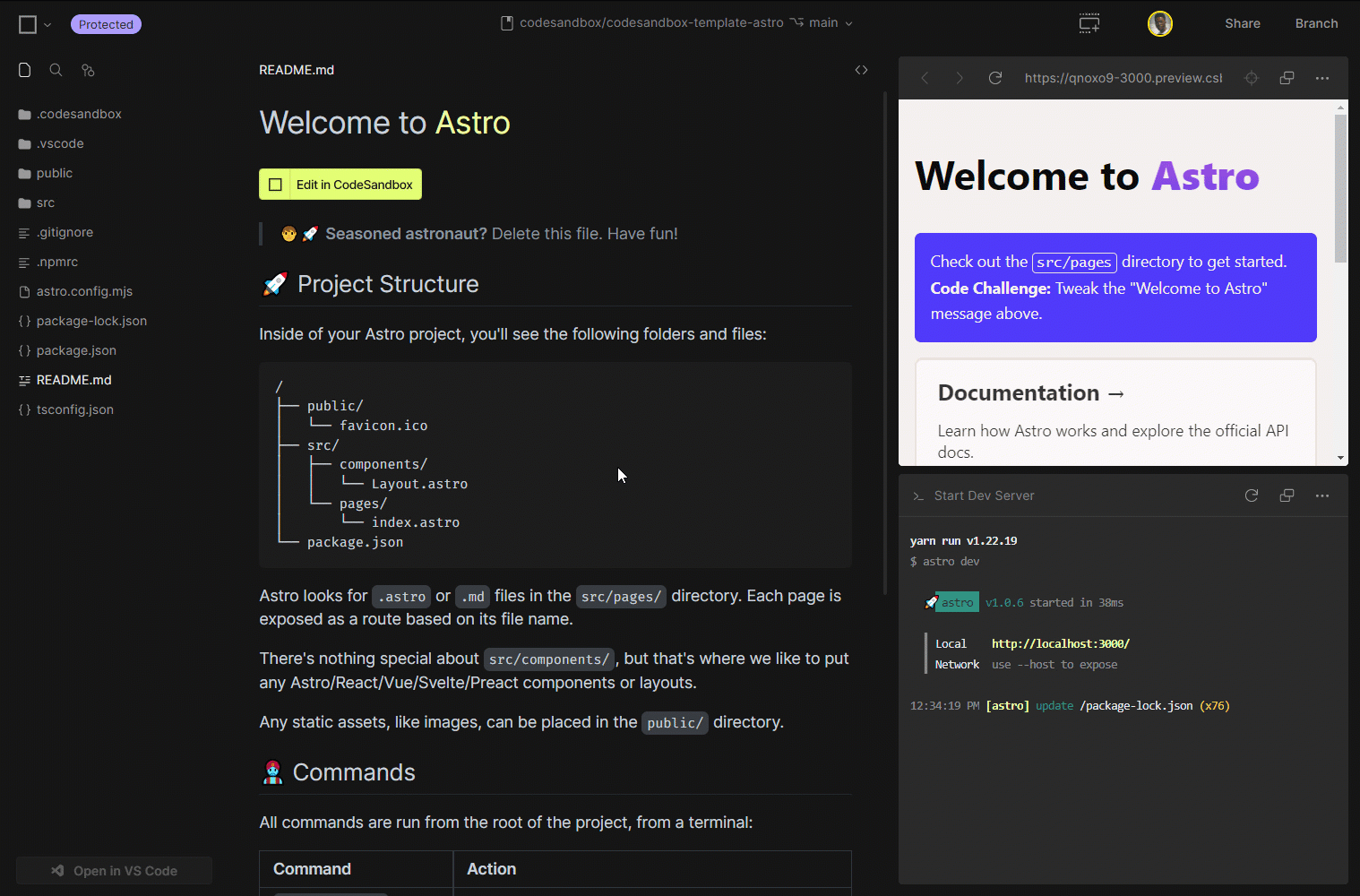Open the new devtool panel icon
The height and width of the screenshot is (896, 1360).
pyautogui.click(x=1089, y=24)
